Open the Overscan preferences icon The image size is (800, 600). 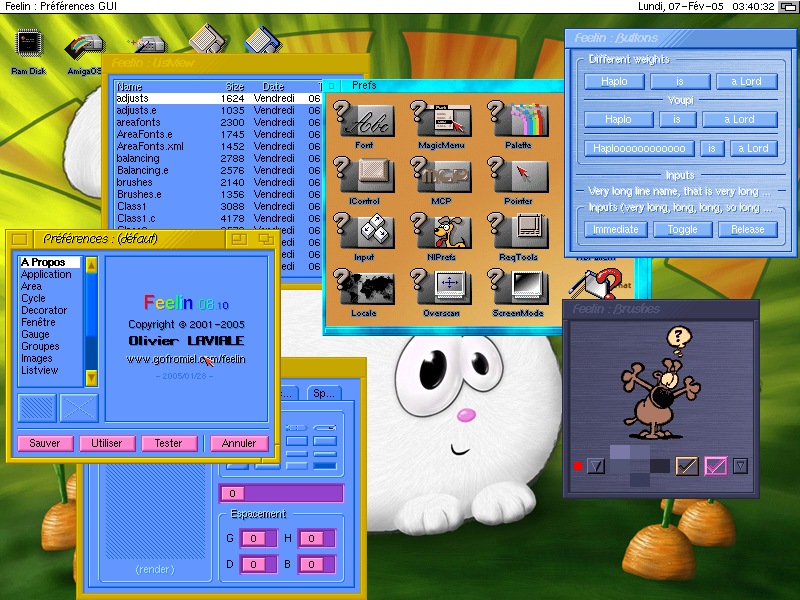click(441, 293)
